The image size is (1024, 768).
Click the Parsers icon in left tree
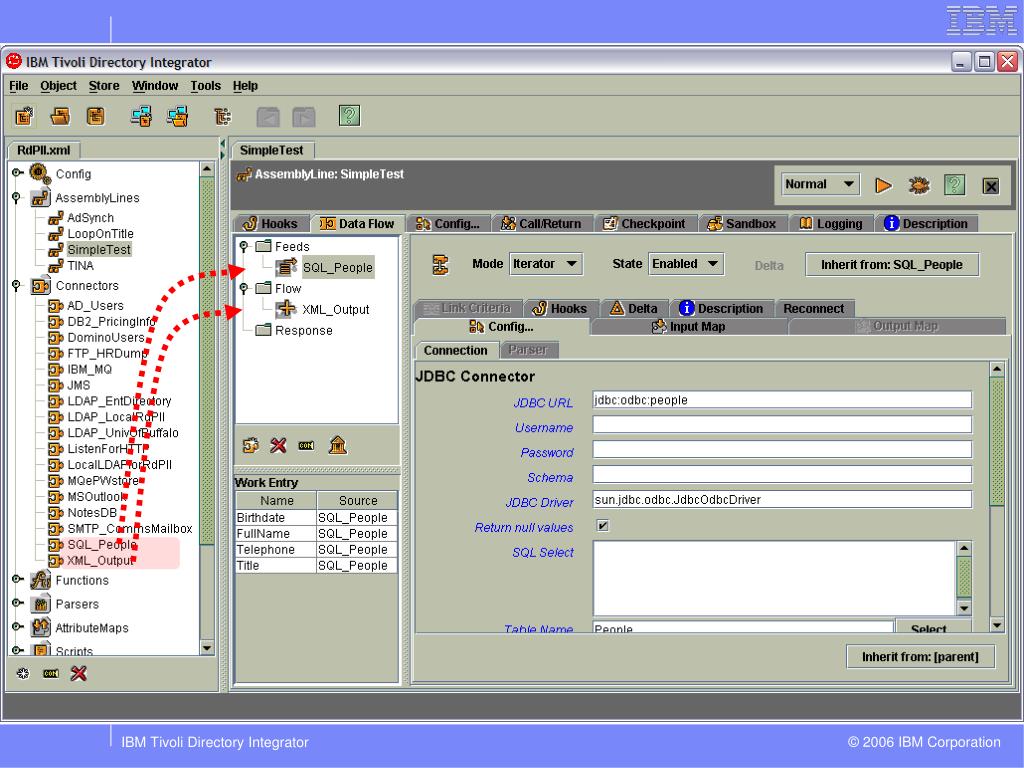pos(41,604)
